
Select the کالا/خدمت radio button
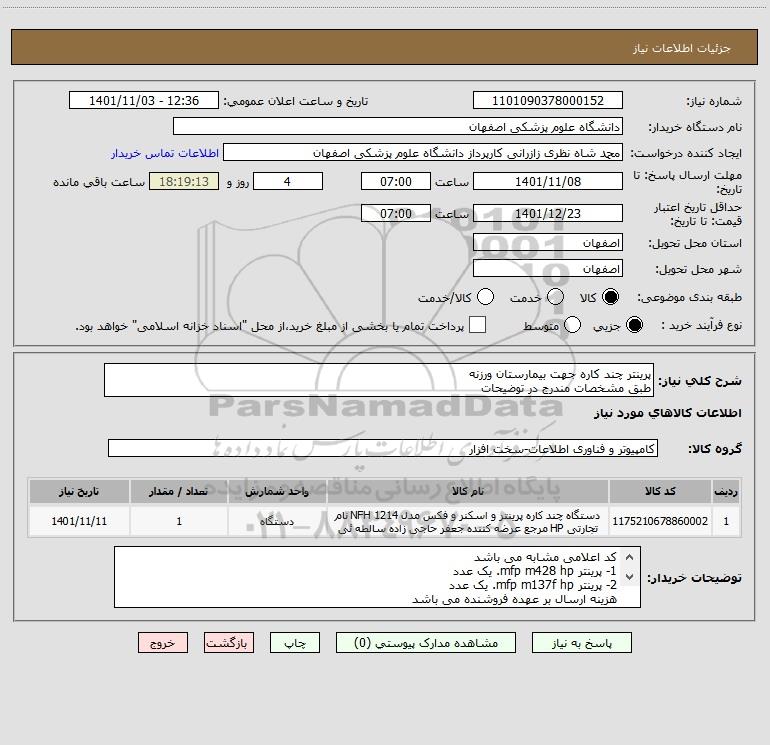[x=485, y=297]
